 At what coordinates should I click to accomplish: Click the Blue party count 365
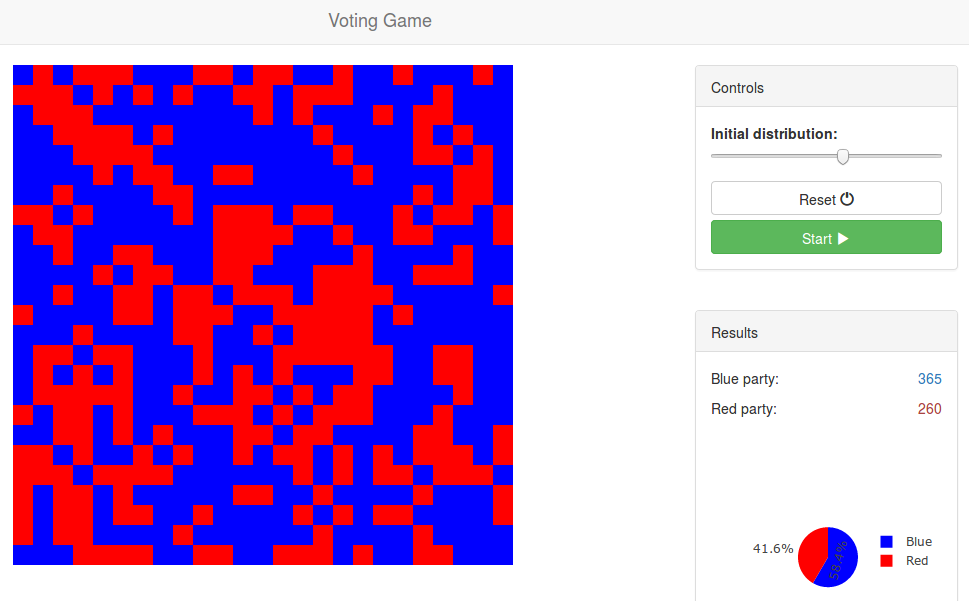929,379
